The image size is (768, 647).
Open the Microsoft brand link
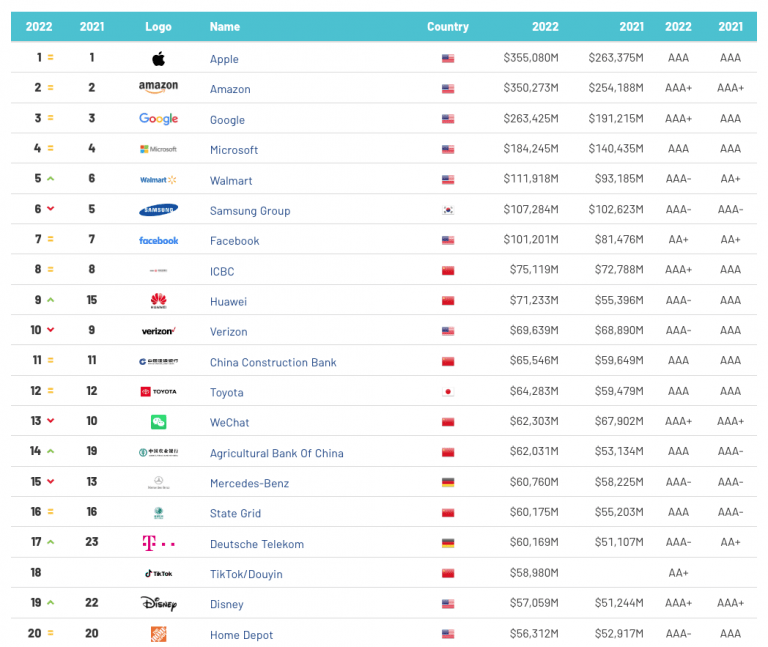pyautogui.click(x=234, y=150)
